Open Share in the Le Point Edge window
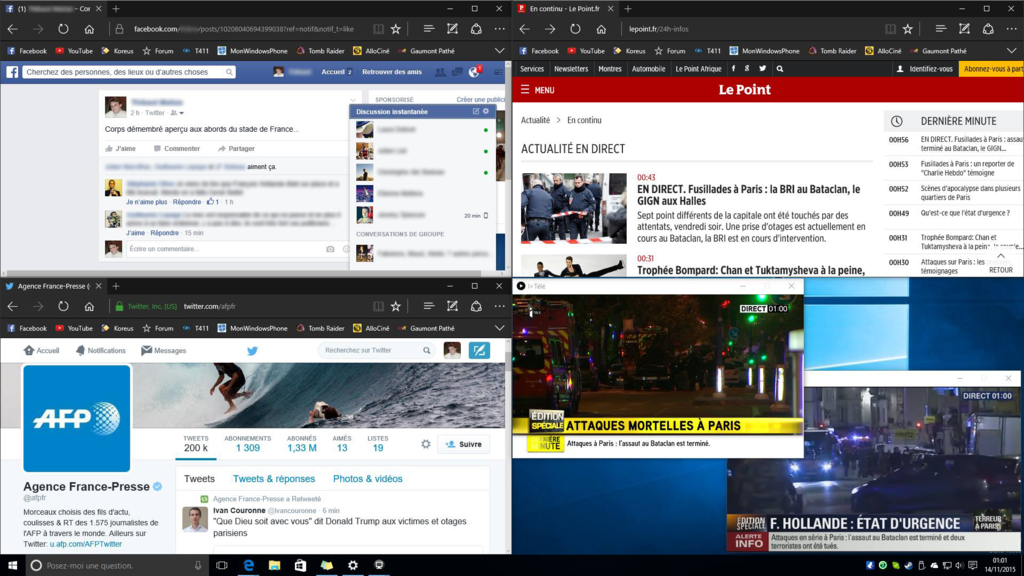Viewport: 1024px width, 576px height. tap(988, 29)
